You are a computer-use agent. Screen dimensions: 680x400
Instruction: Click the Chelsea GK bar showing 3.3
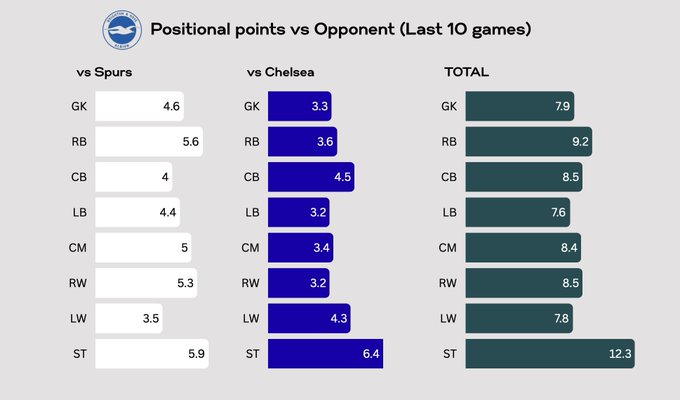[x=300, y=106]
